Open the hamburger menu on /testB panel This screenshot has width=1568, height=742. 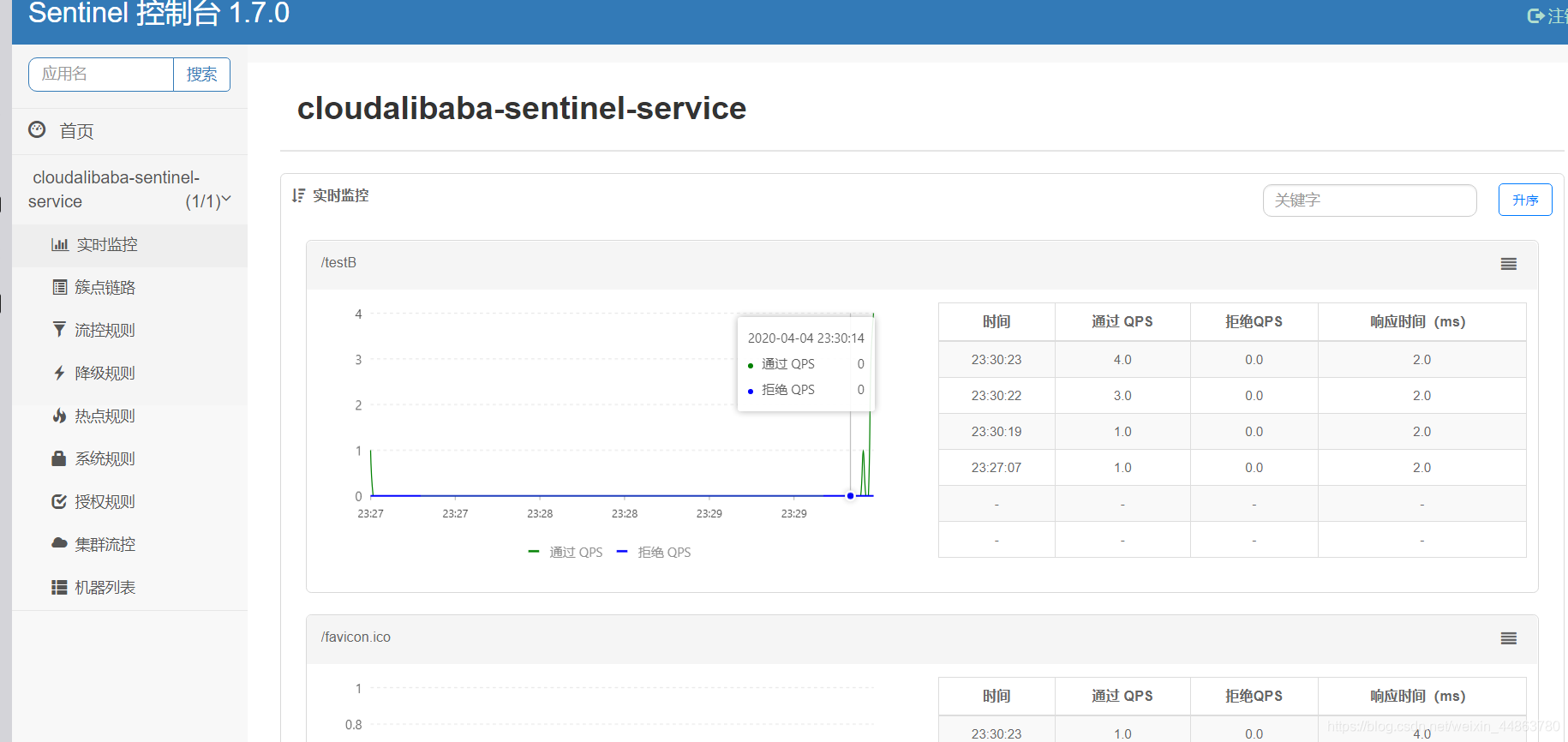(x=1509, y=264)
